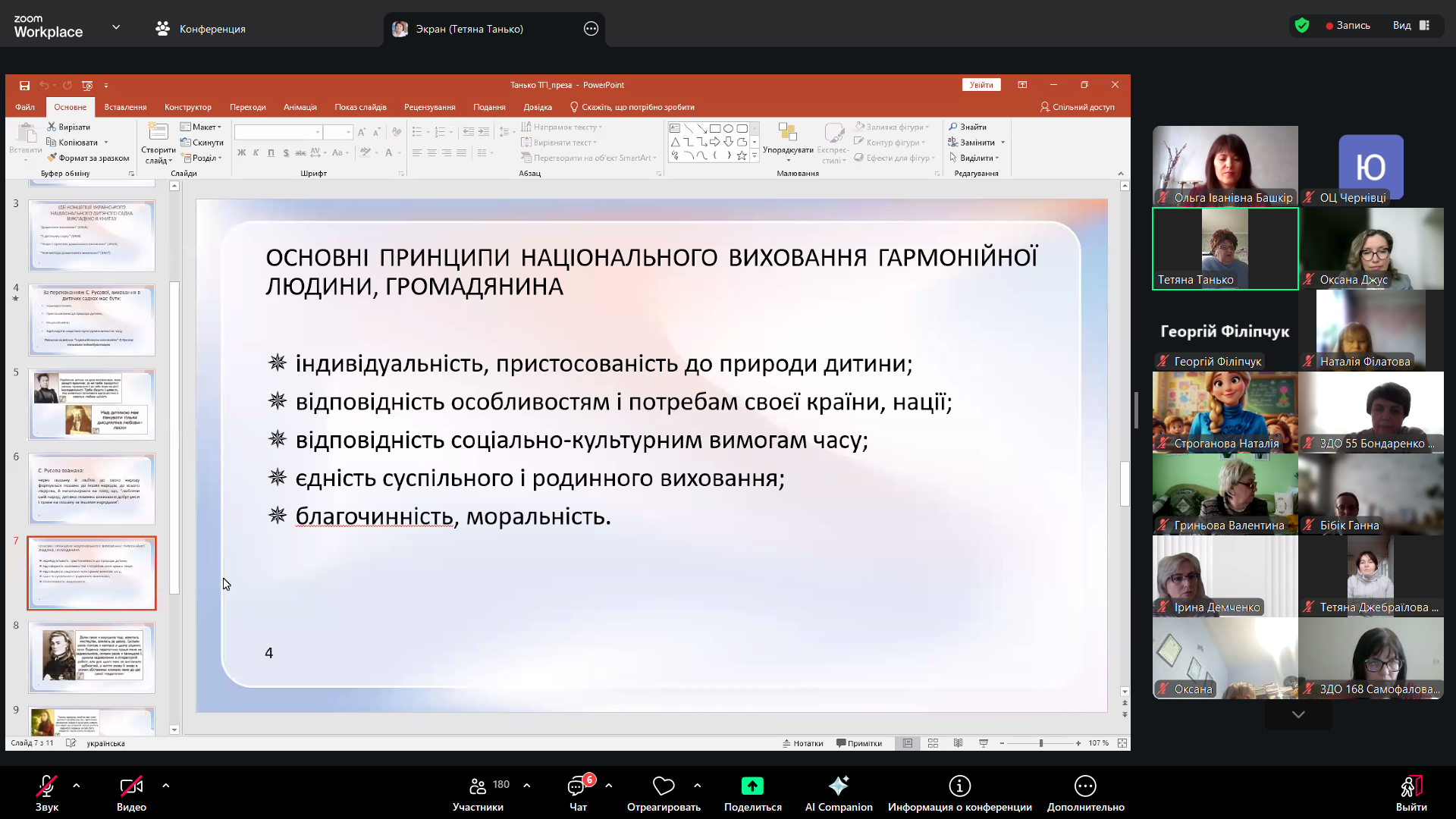Expand video options arrow next to Видео

[x=166, y=786]
